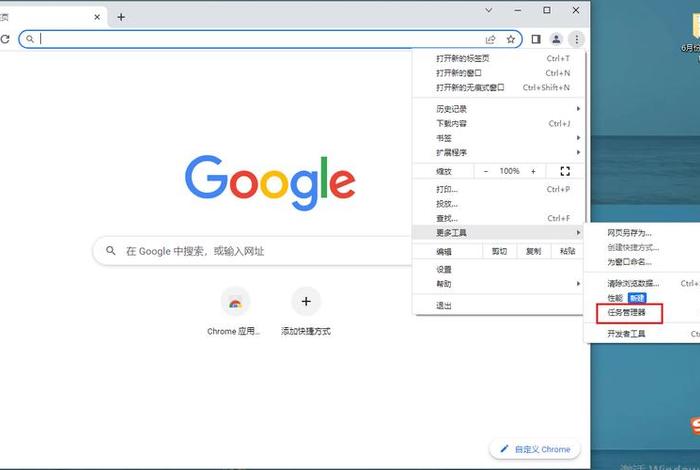
Task: Click the search icon in the address bar
Action: (x=29, y=39)
